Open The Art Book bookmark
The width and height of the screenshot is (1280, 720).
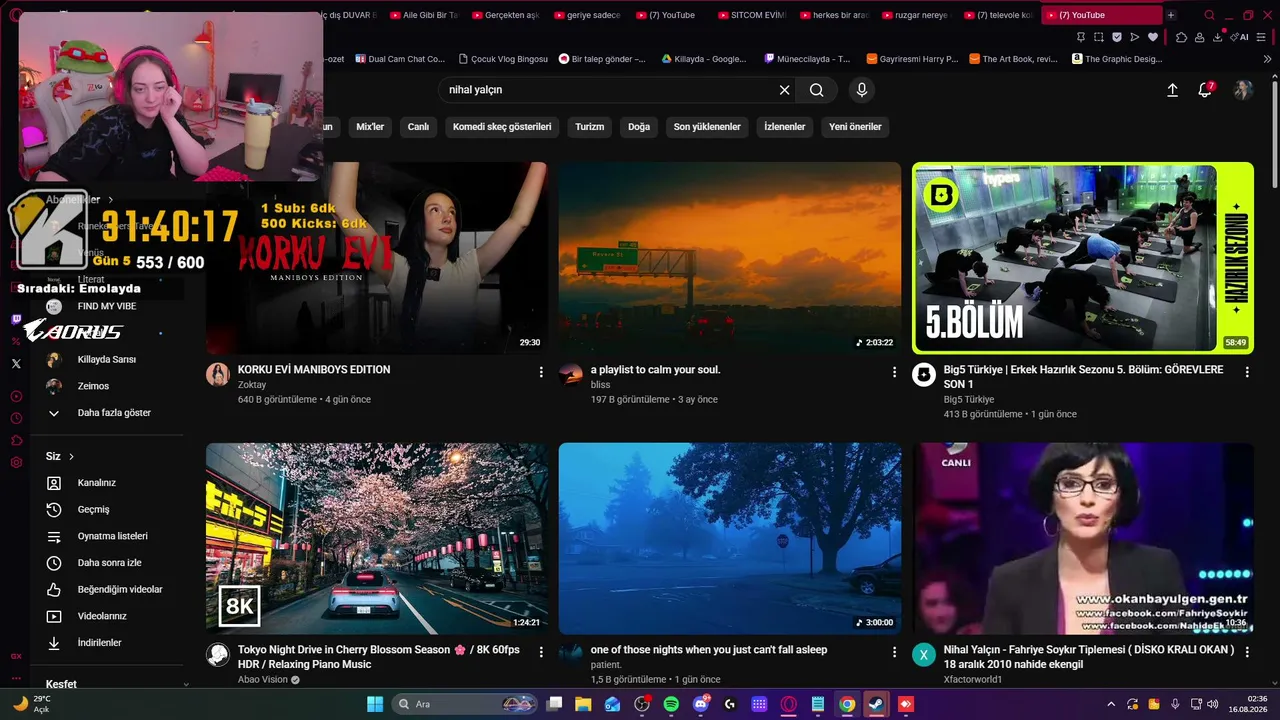coord(1013,59)
